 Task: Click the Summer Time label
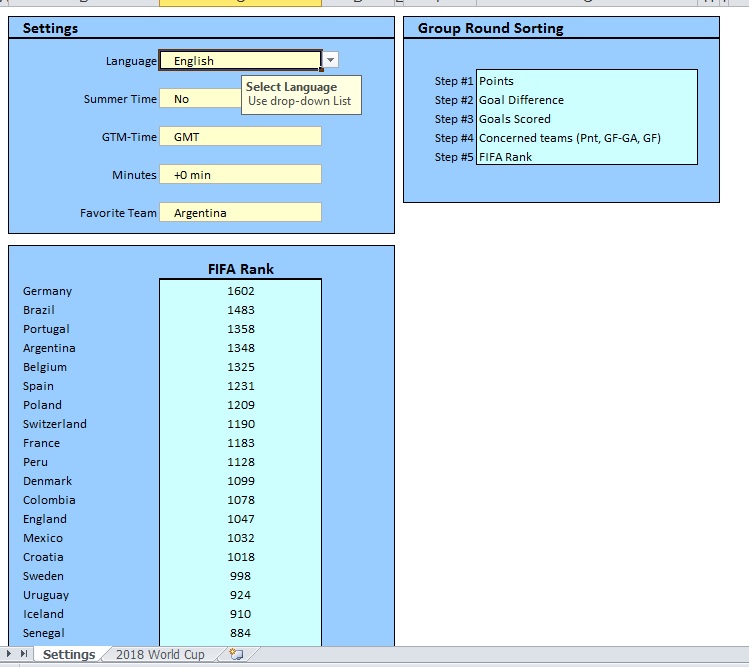pyautogui.click(x=120, y=99)
